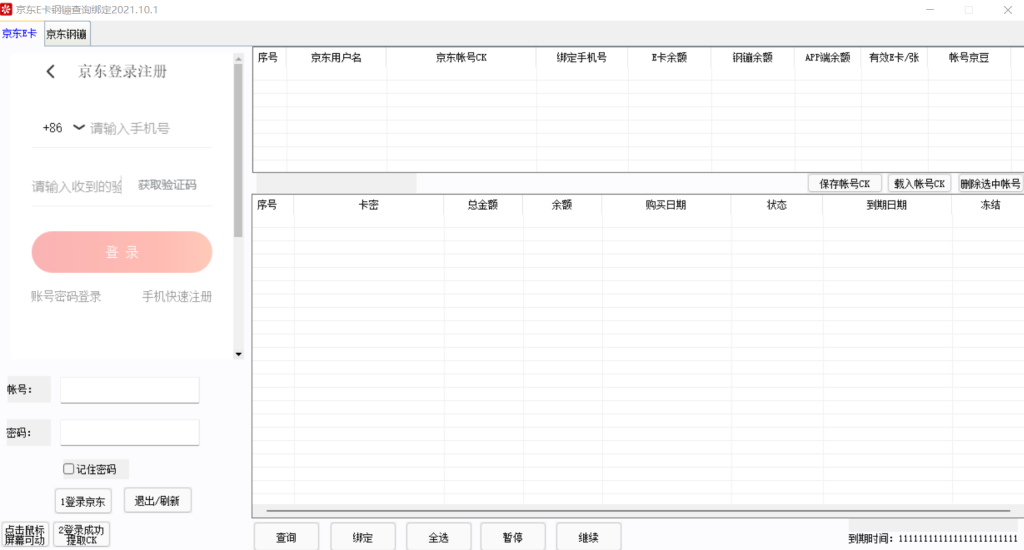
Task: Open the 手机快速注册 link
Action: (177, 297)
